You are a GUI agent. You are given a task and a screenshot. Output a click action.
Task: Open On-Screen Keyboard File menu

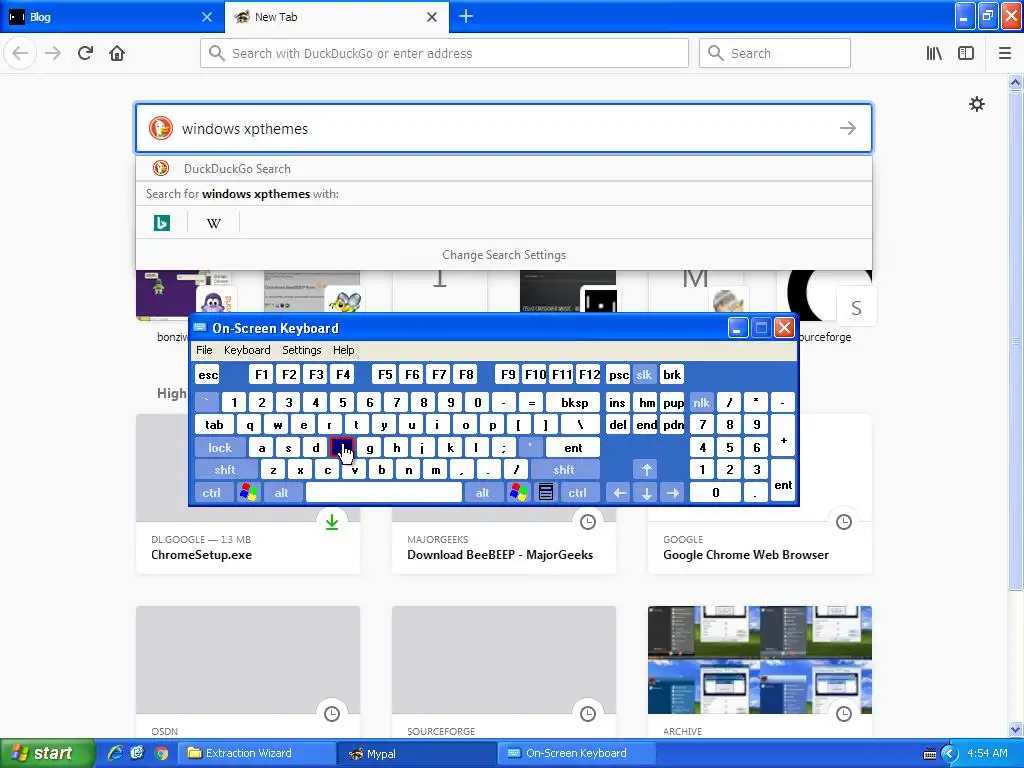point(204,350)
